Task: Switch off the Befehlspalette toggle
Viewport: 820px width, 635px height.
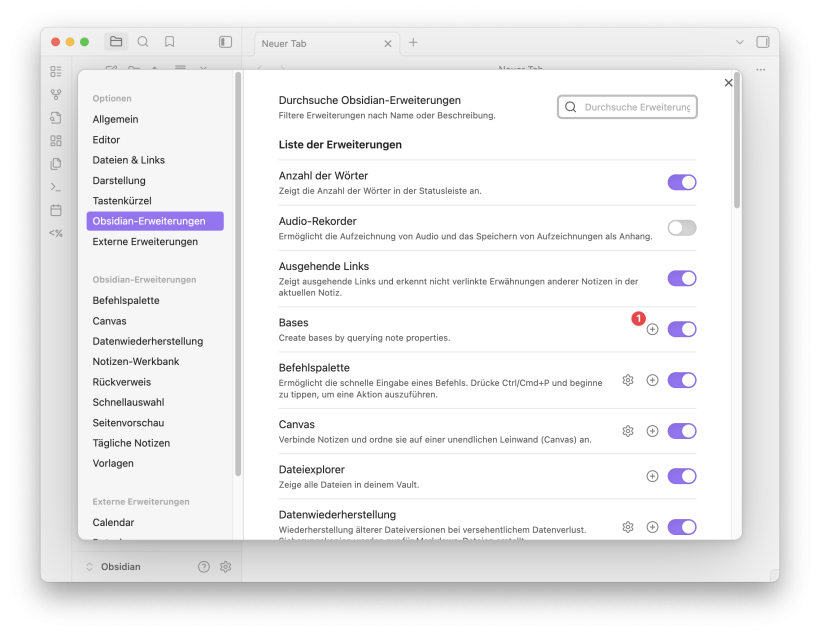Action: click(682, 380)
